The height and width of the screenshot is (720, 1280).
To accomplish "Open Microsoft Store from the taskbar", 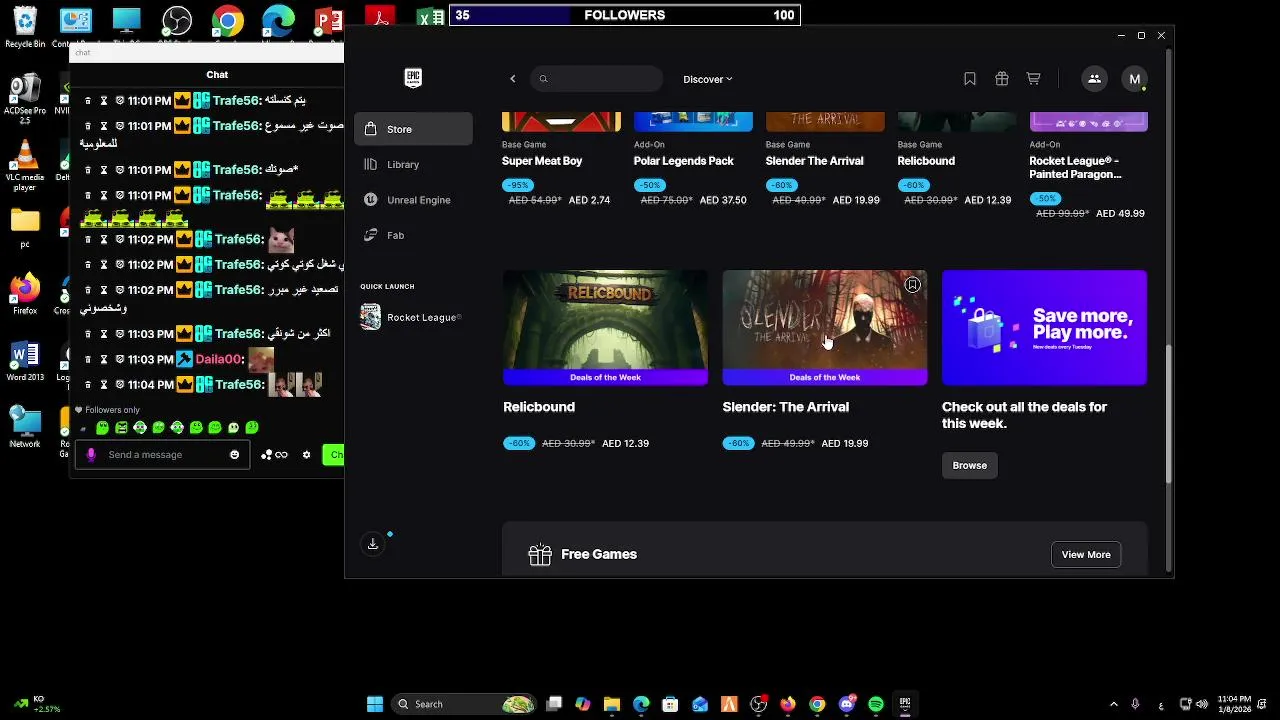I will [670, 704].
